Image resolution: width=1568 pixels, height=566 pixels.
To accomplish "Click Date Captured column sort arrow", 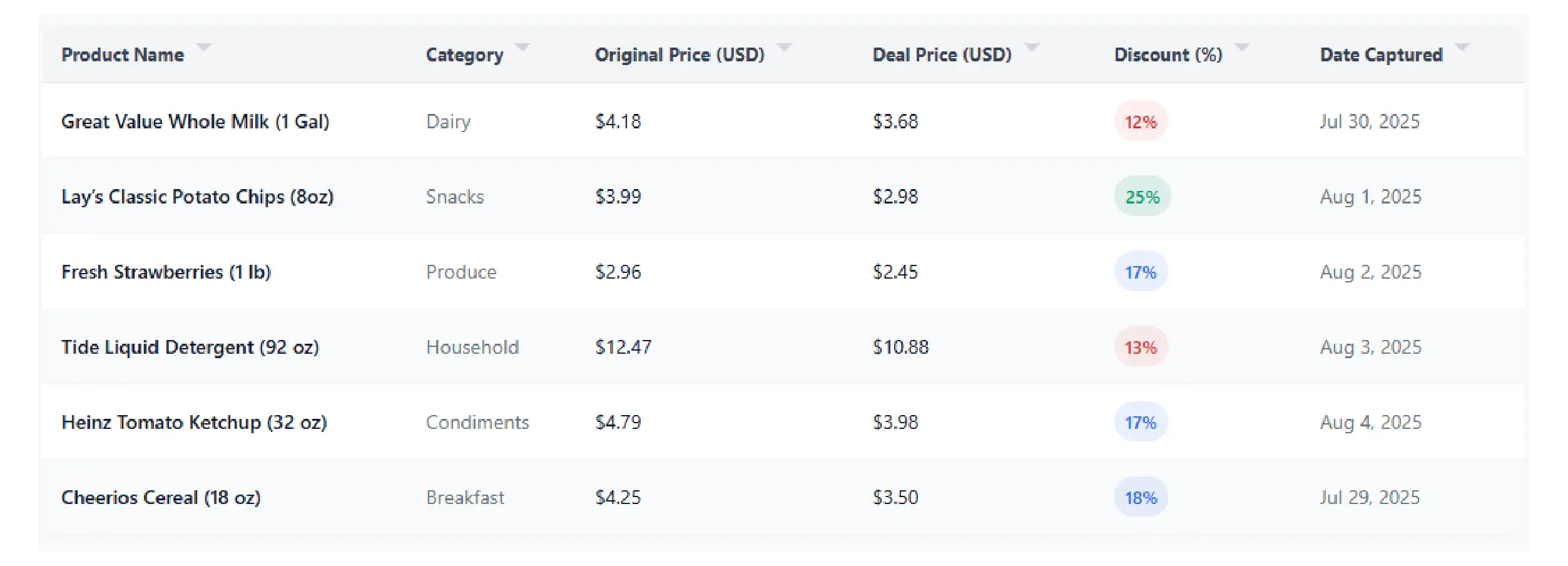I will pos(1462,48).
